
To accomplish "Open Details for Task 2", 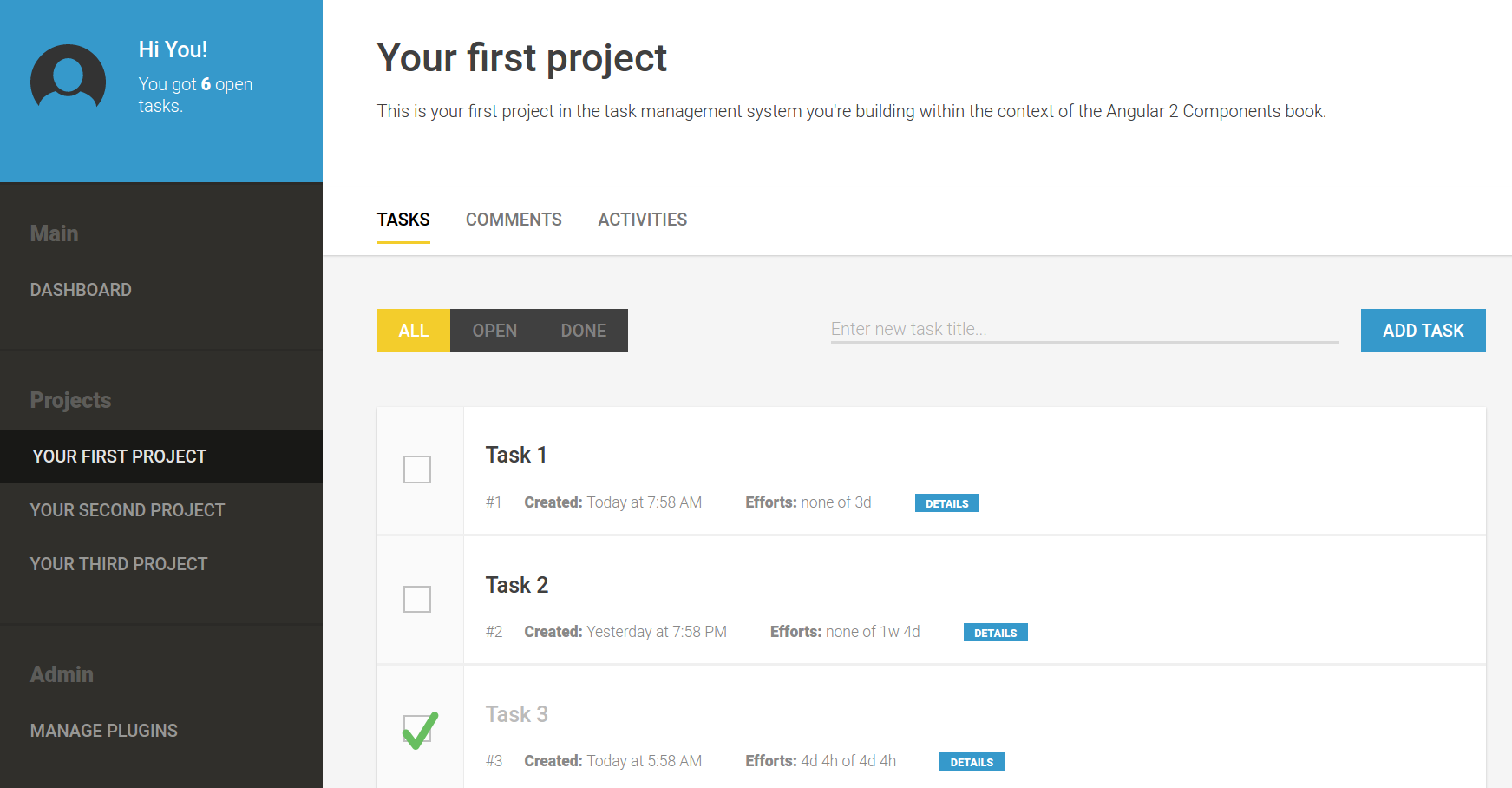I will [x=995, y=633].
